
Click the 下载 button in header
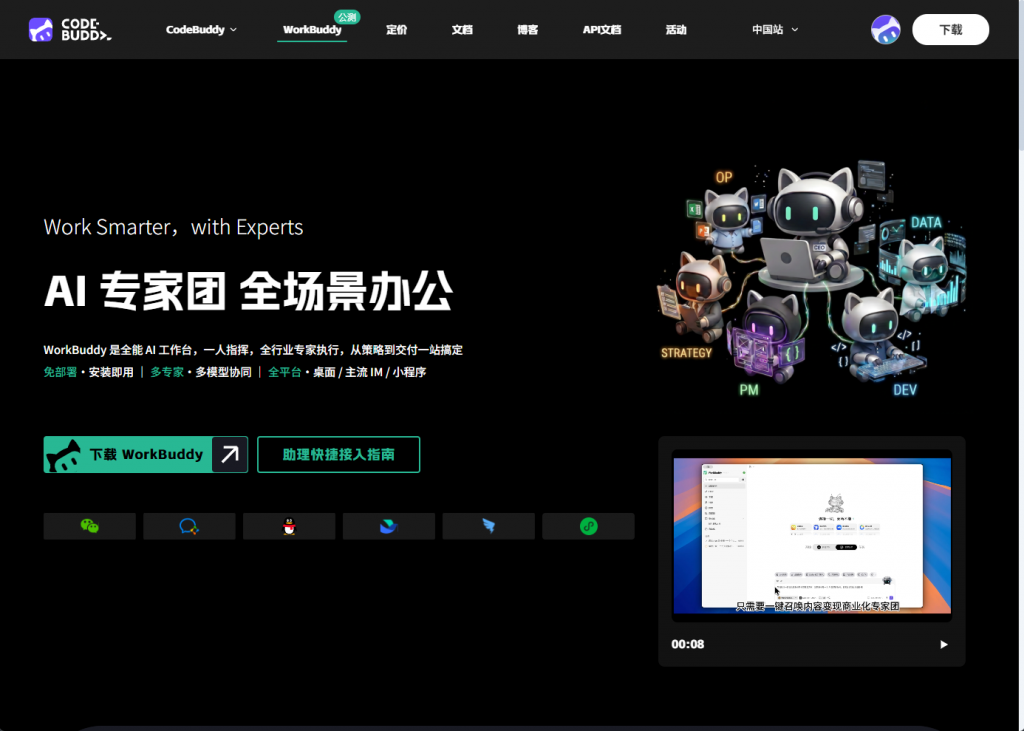950,29
